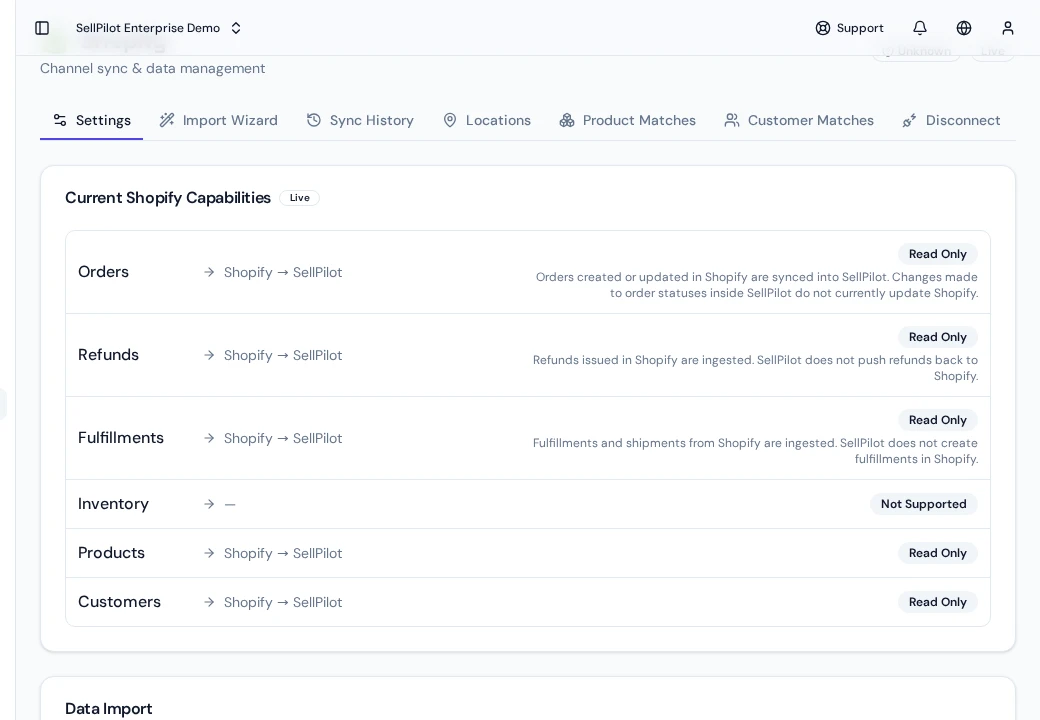Click the arrow icon in Inventory row

point(209,504)
